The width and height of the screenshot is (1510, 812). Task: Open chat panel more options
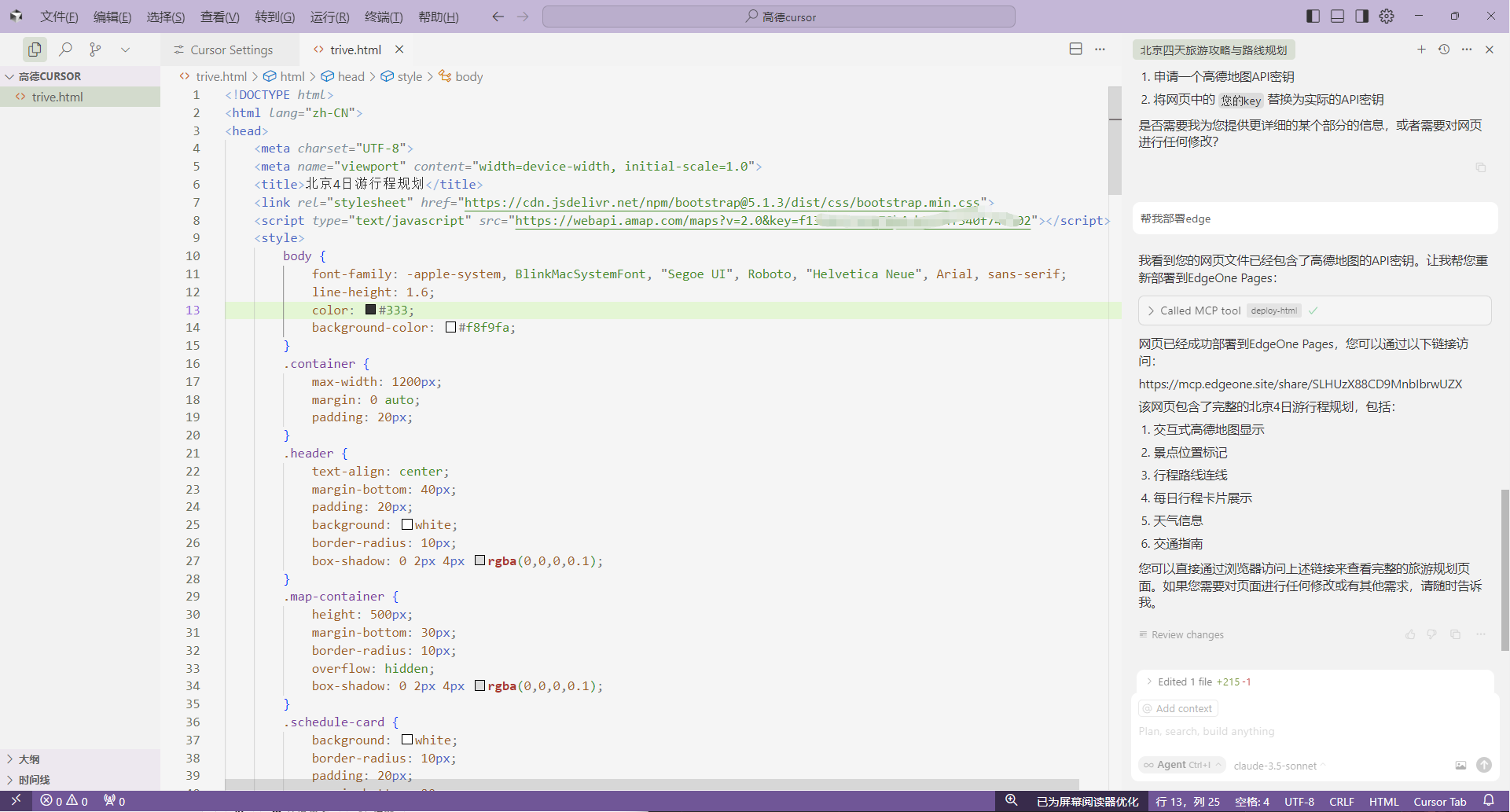pos(1467,50)
